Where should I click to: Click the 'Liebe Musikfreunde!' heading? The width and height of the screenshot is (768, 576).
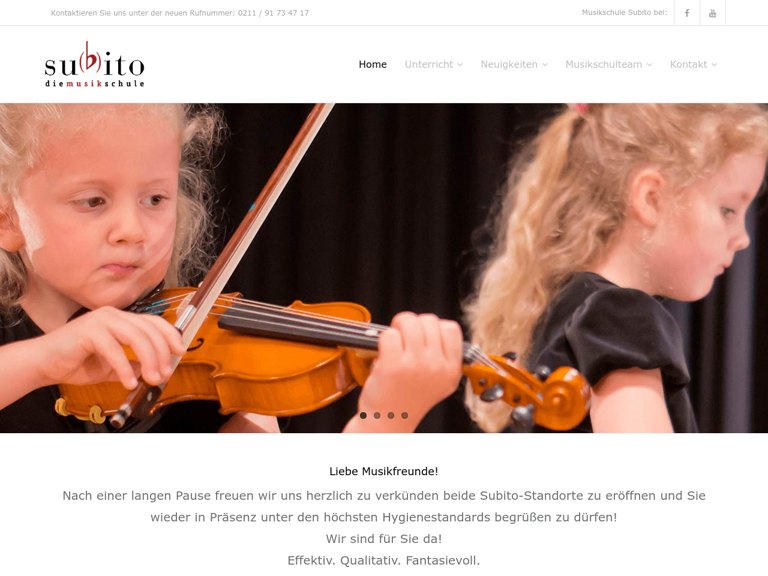coord(384,471)
